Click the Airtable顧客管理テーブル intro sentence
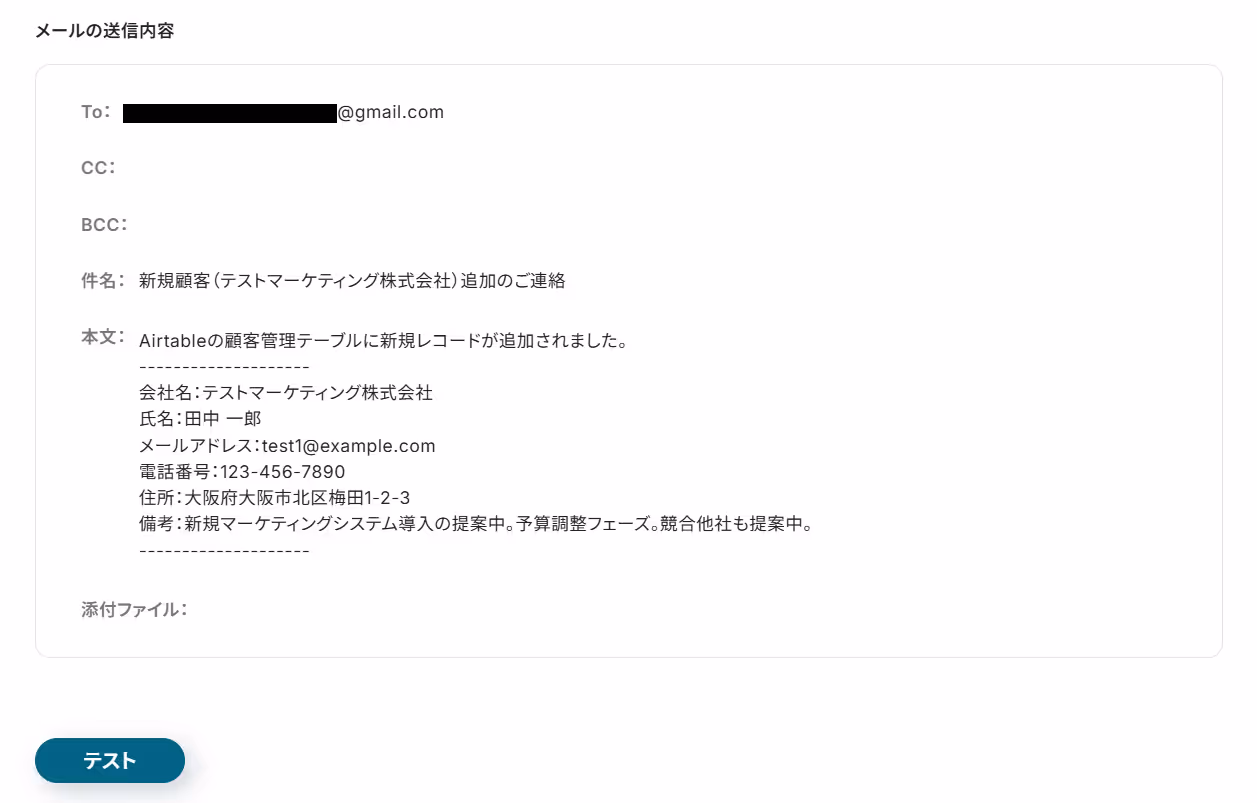Screen dimensions: 1257x803 pyautogui.click(x=383, y=341)
